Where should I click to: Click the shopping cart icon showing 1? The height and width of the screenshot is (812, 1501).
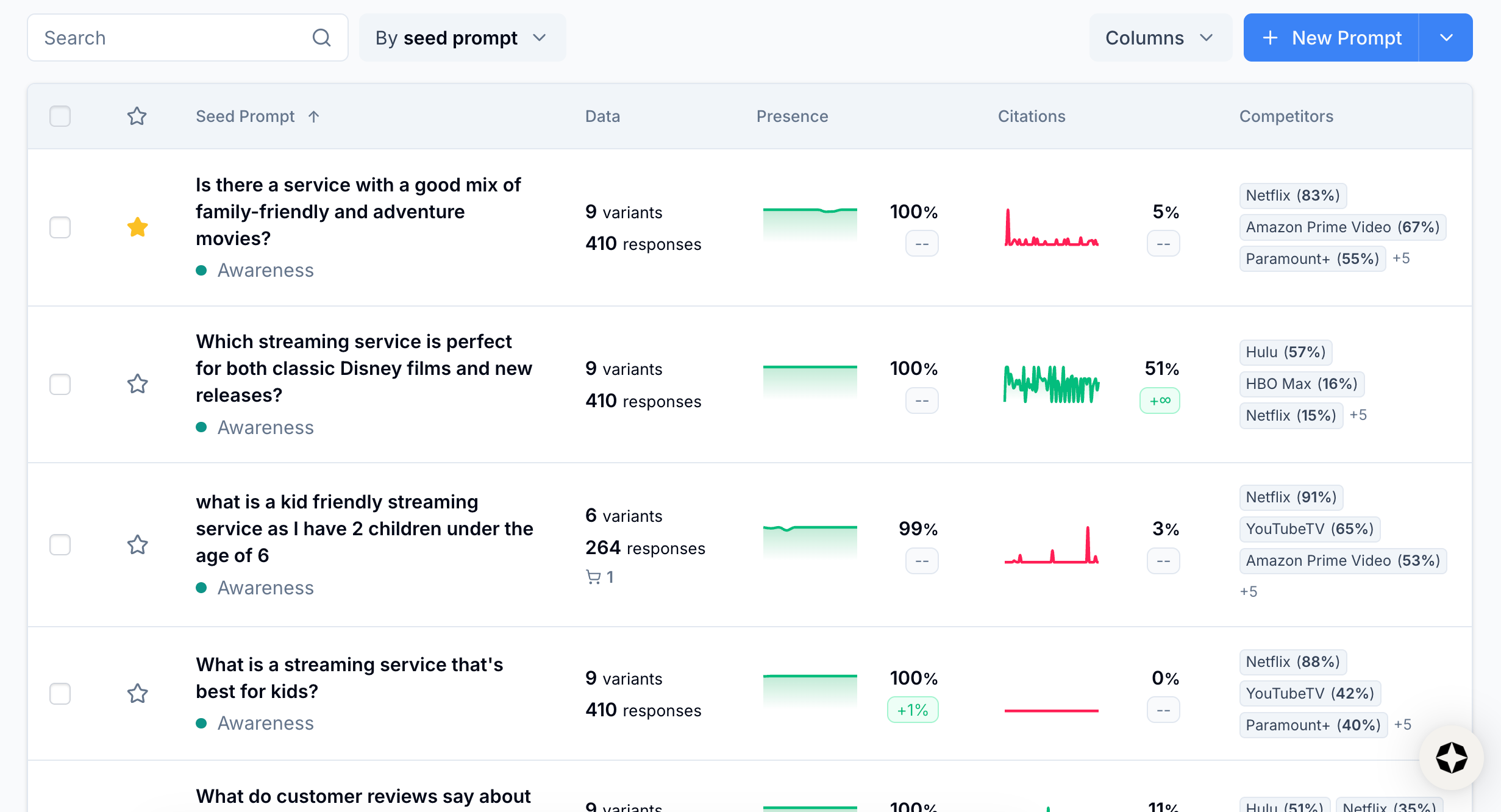[x=593, y=577]
